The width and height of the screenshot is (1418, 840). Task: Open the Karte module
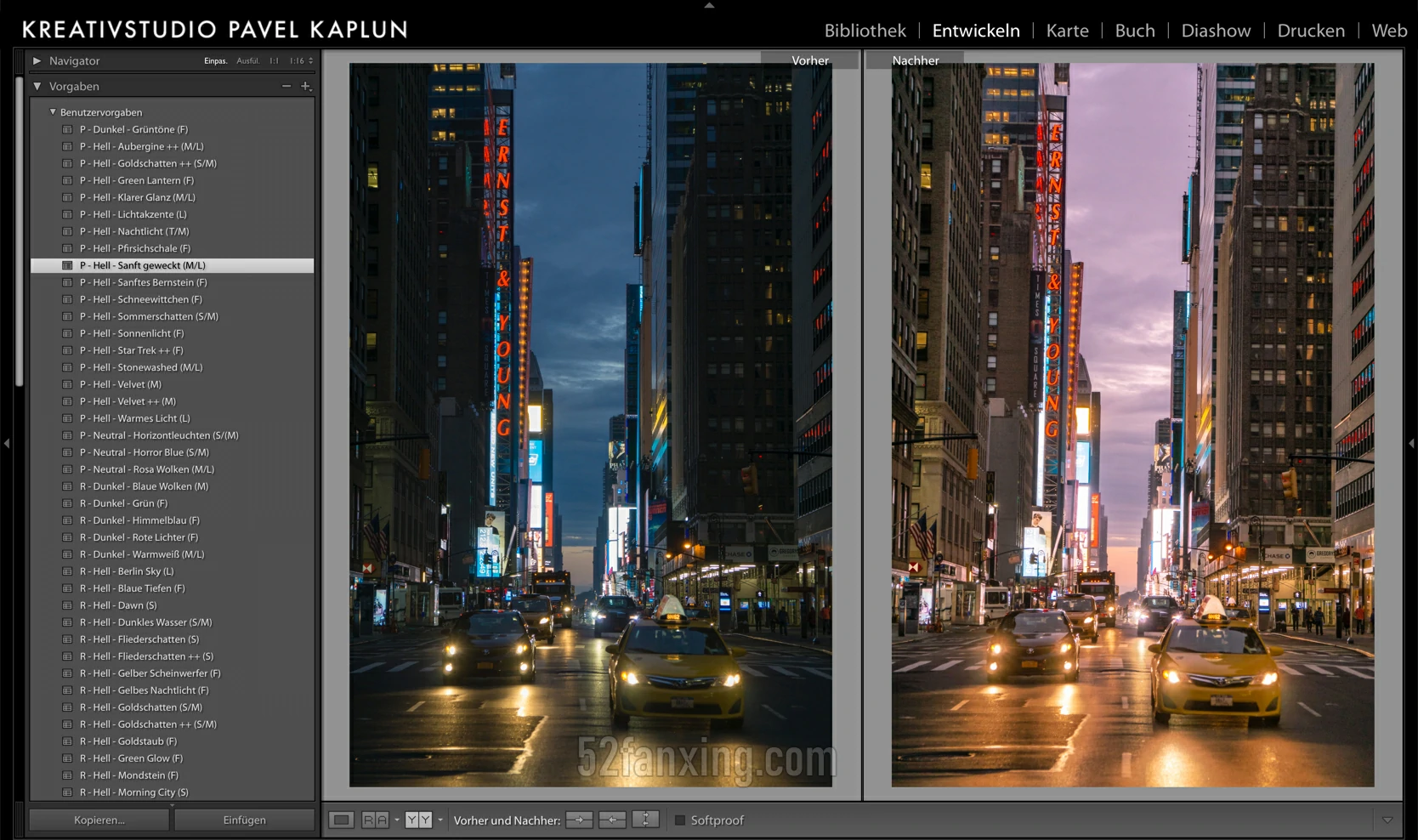point(1068,31)
